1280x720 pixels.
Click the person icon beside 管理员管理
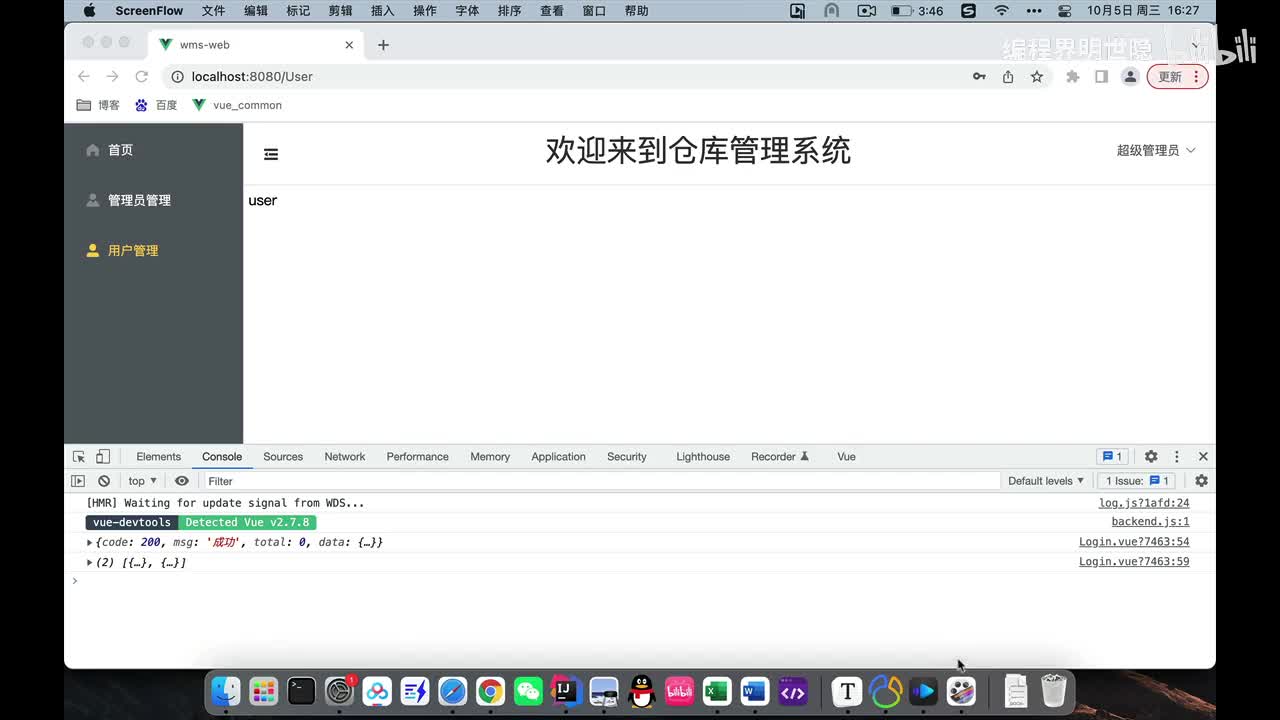click(x=93, y=200)
